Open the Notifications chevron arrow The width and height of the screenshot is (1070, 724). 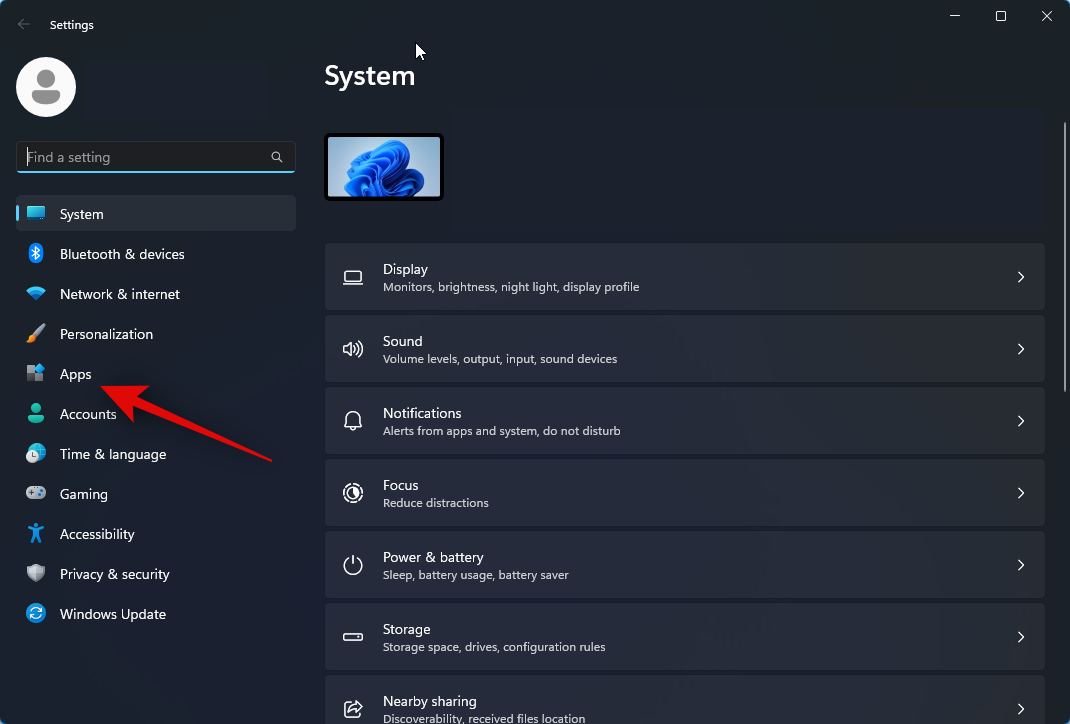pyautogui.click(x=1021, y=421)
